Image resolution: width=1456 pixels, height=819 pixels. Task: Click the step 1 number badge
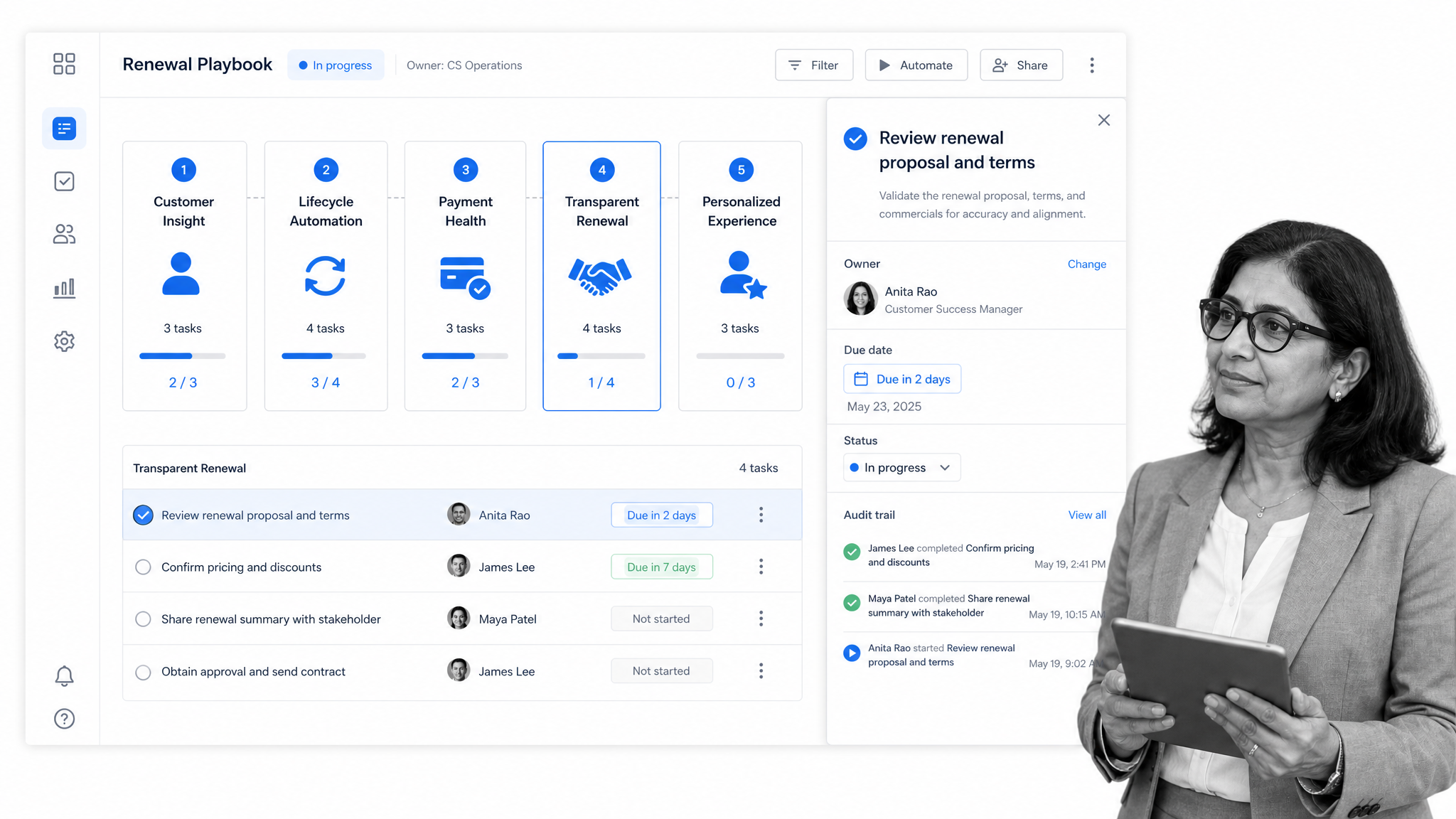(183, 170)
